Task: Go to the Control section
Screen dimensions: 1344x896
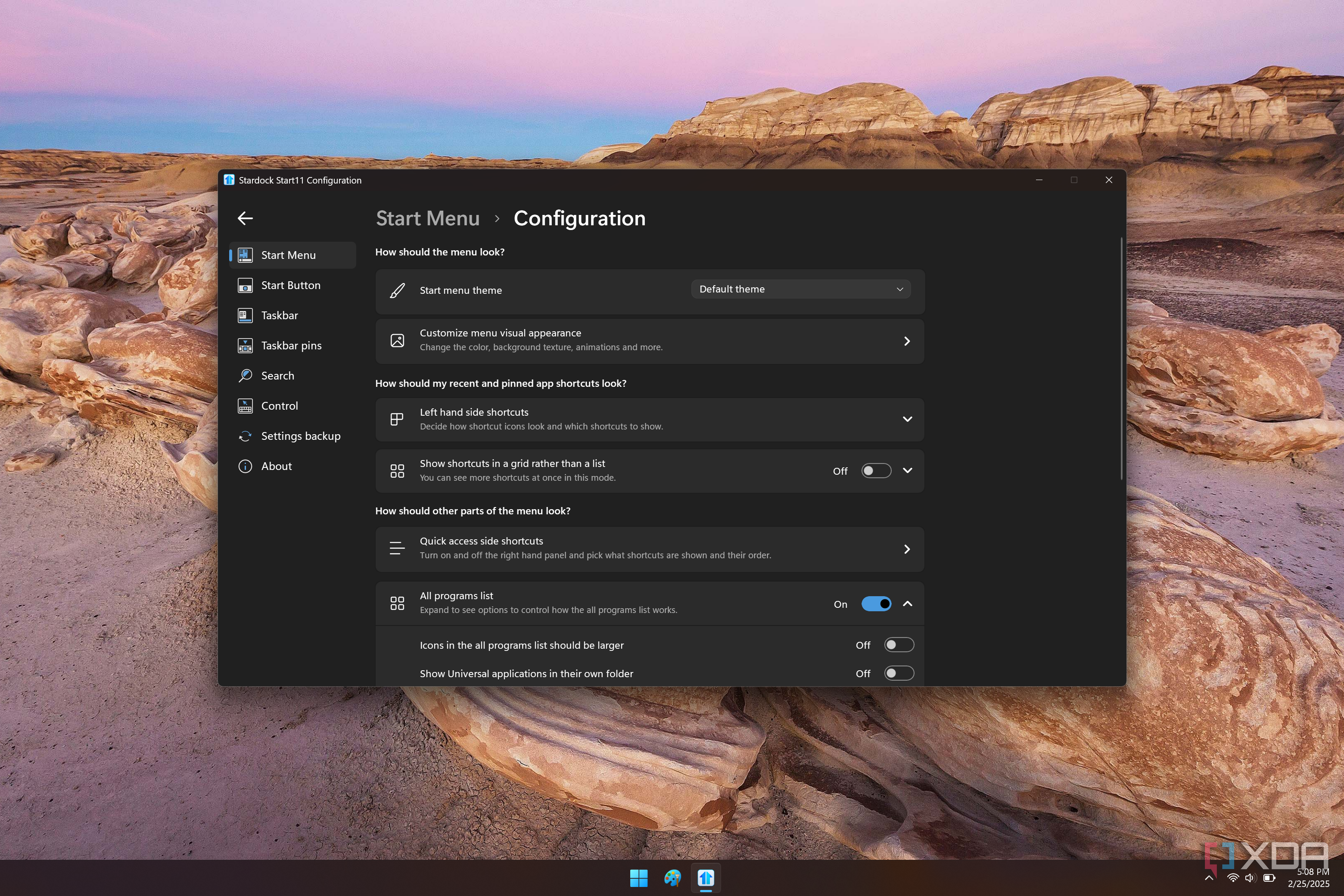Action: (292, 406)
